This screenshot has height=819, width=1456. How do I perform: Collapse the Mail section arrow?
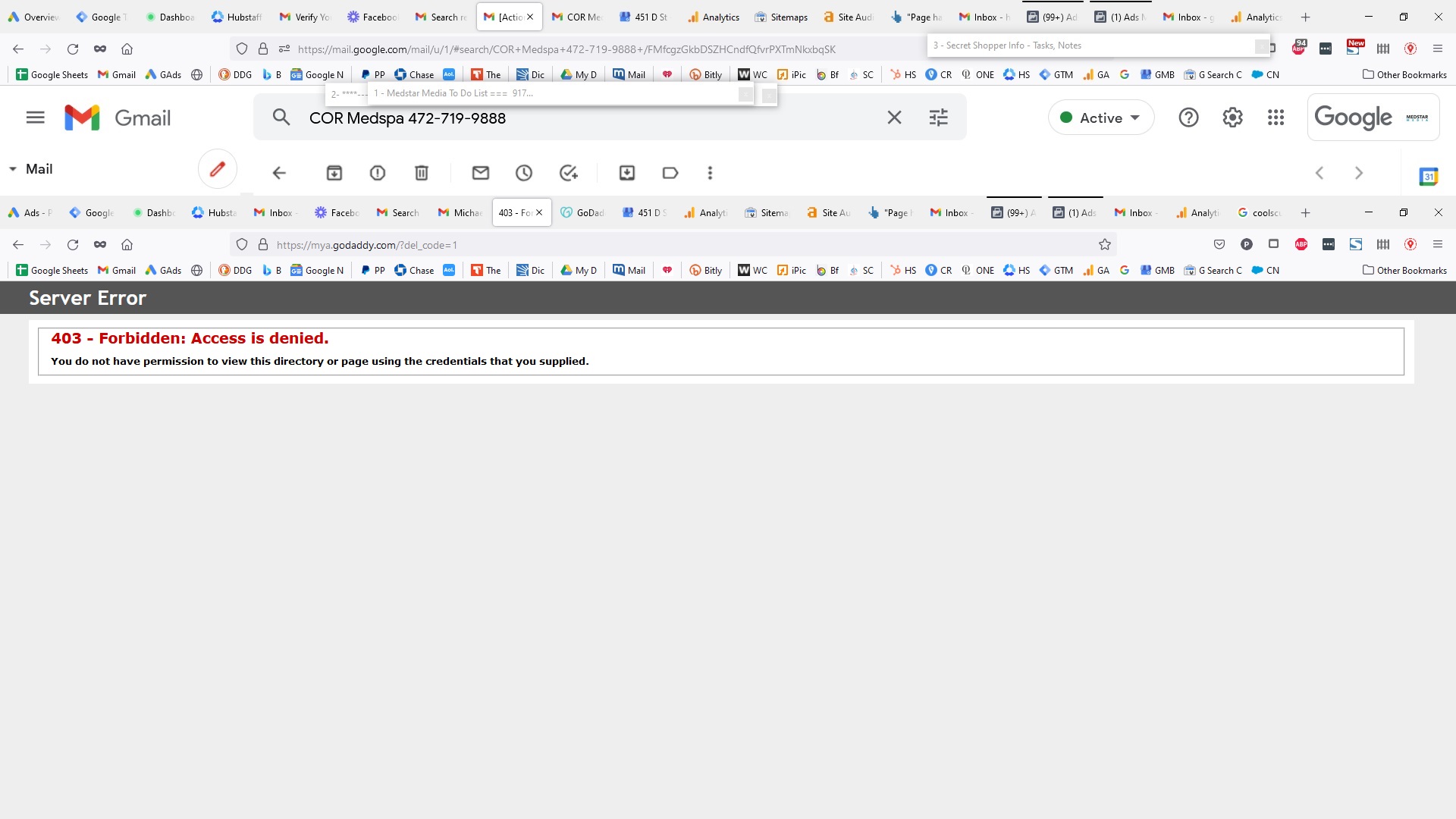click(13, 169)
